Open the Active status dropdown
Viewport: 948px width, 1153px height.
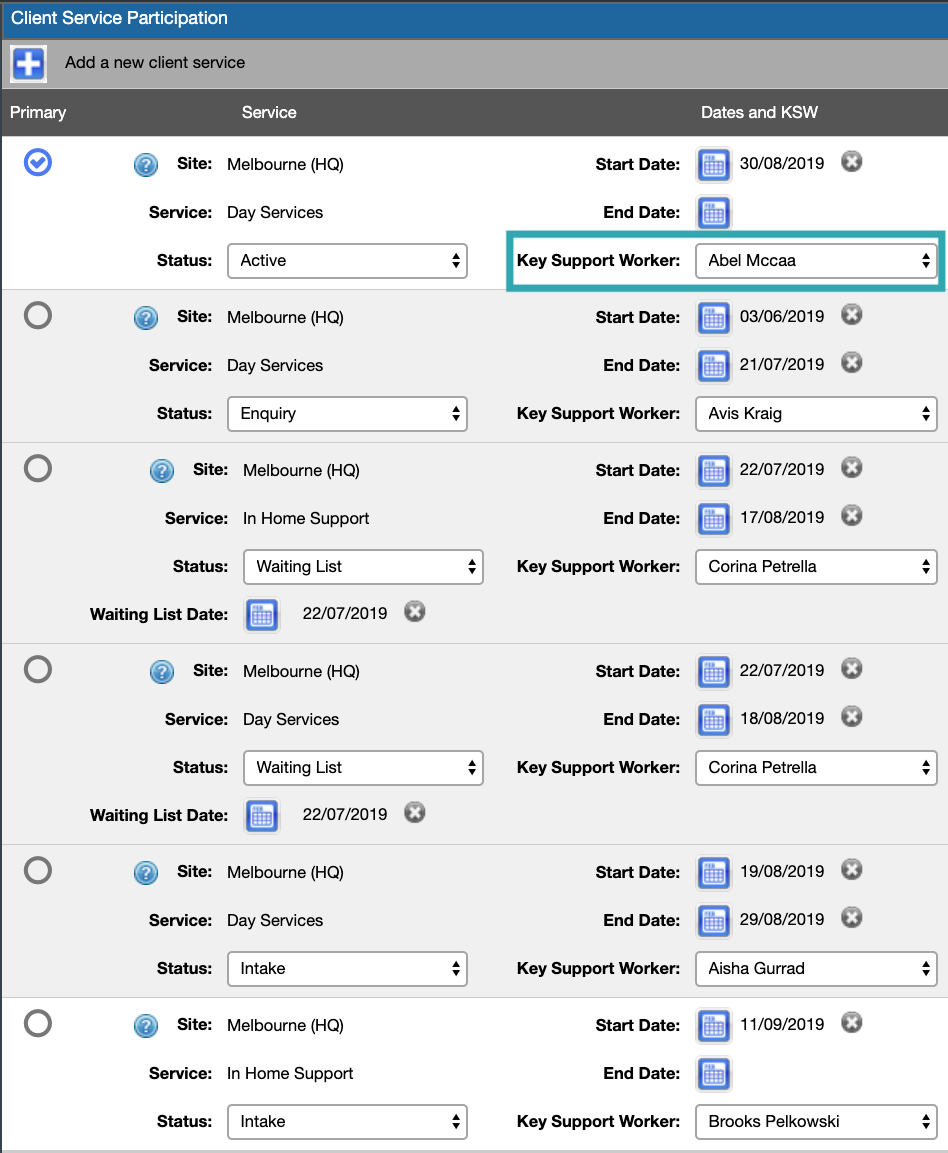(x=347, y=260)
